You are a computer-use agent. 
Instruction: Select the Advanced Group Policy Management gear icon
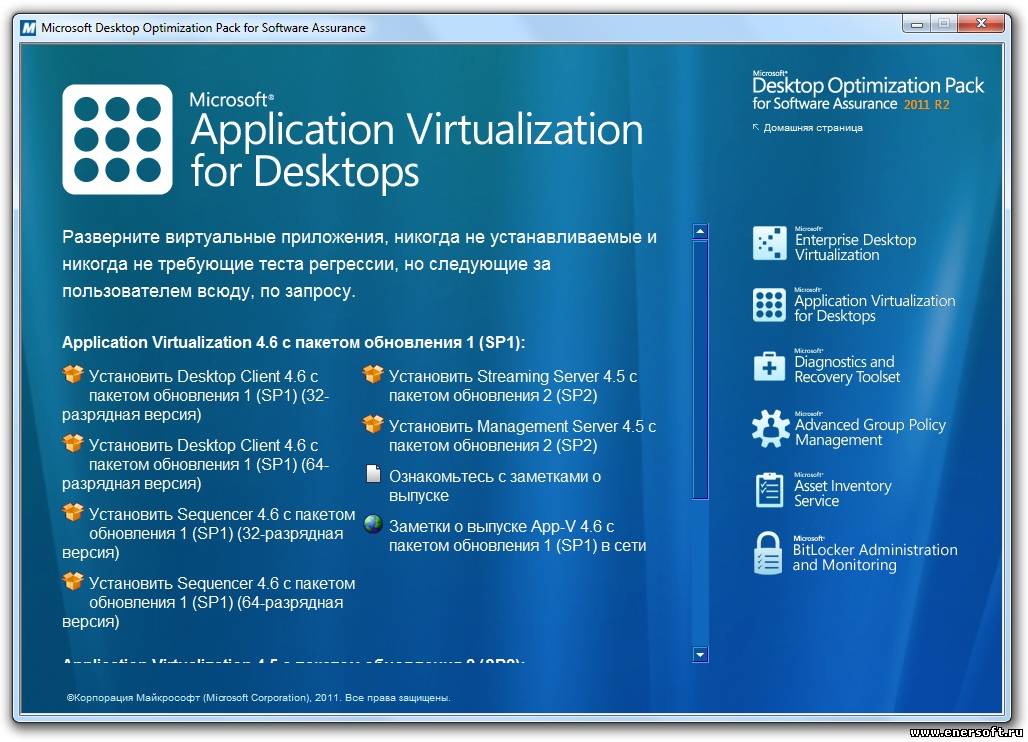tap(770, 429)
